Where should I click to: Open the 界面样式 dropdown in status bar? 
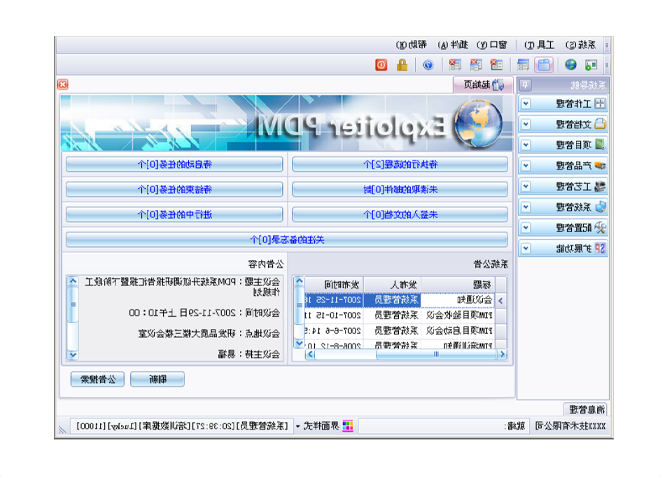coord(298,426)
